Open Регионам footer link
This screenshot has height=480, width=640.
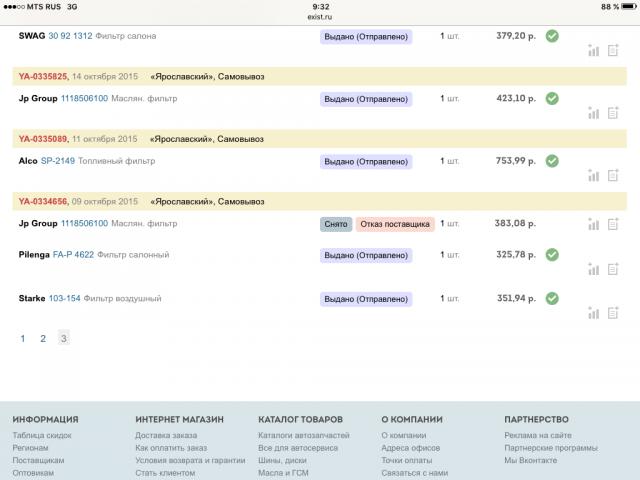pos(30,448)
